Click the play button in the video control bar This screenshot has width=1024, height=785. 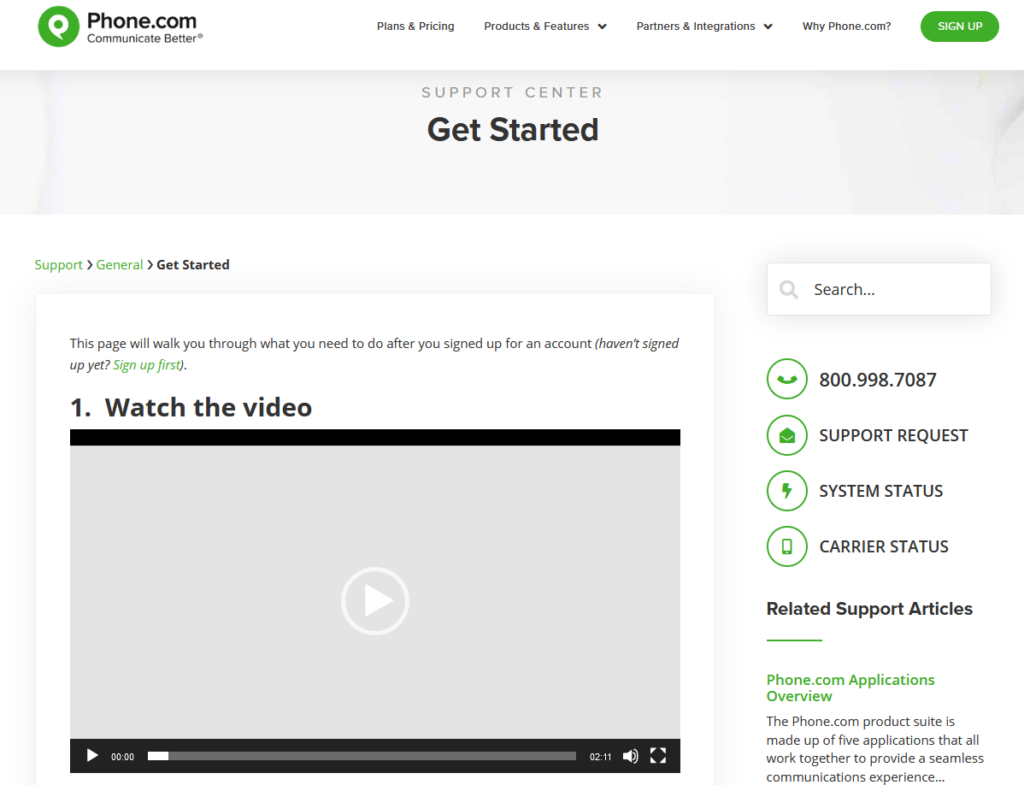tap(92, 756)
